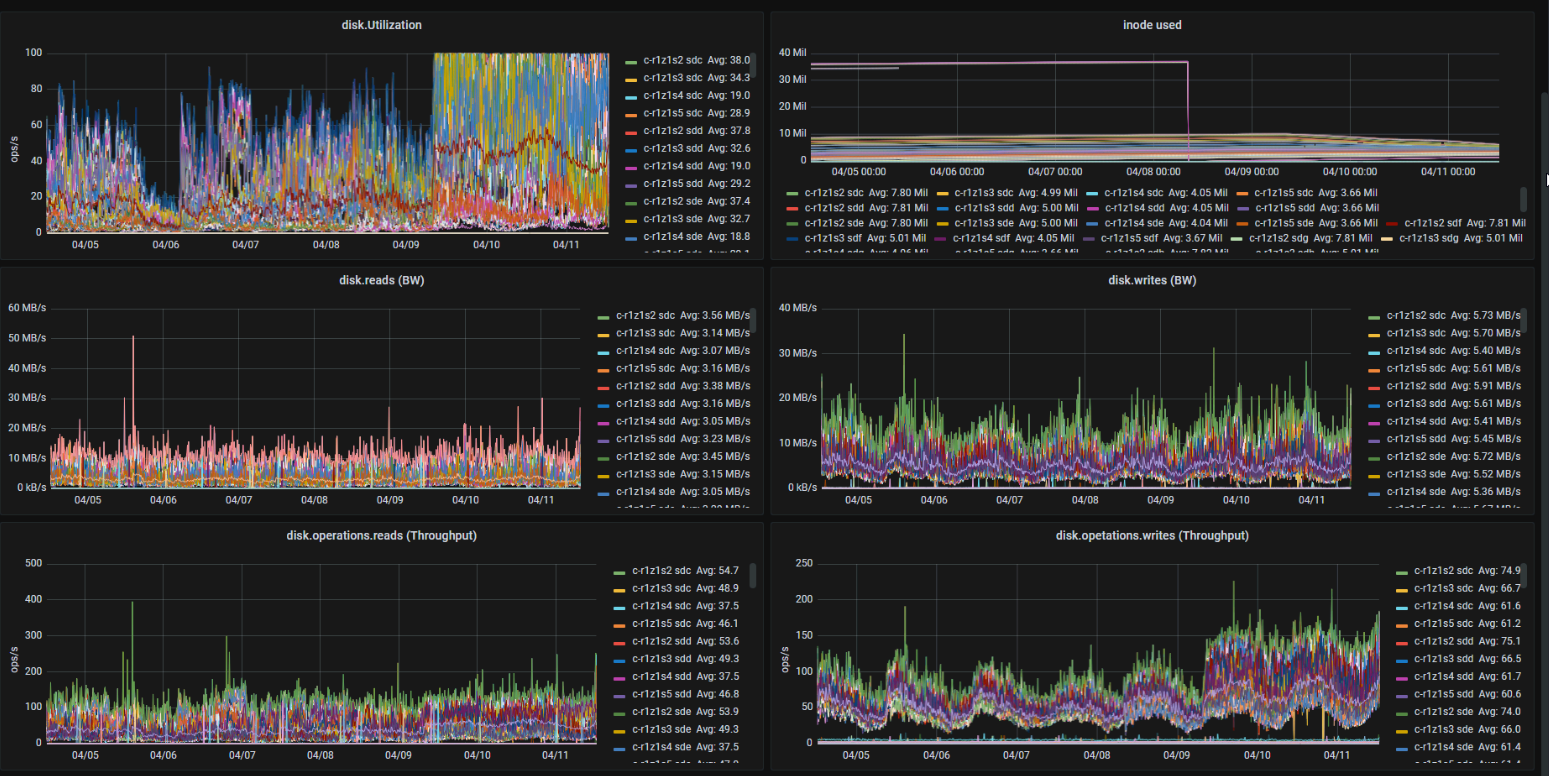
Task: Click red swatch of c-r1z1s2 sdd in disk.Utilization
Action: [630, 131]
